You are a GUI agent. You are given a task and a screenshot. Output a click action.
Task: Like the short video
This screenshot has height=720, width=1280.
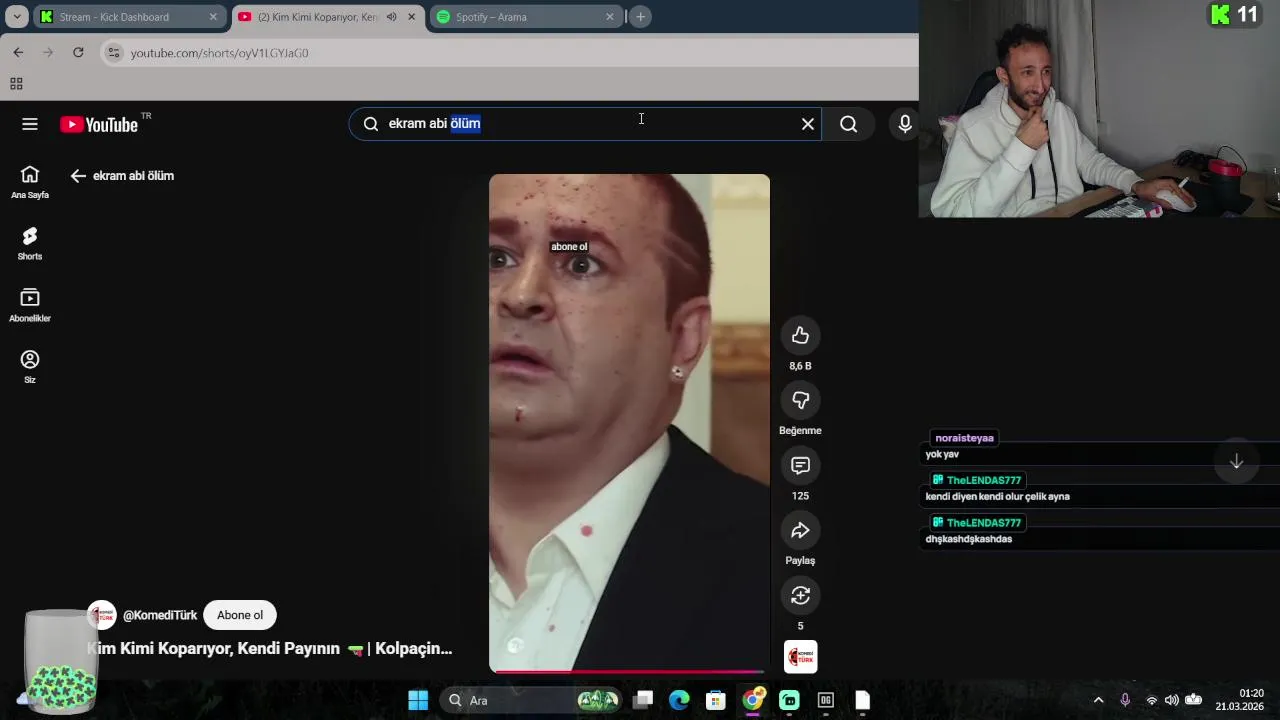(x=800, y=336)
